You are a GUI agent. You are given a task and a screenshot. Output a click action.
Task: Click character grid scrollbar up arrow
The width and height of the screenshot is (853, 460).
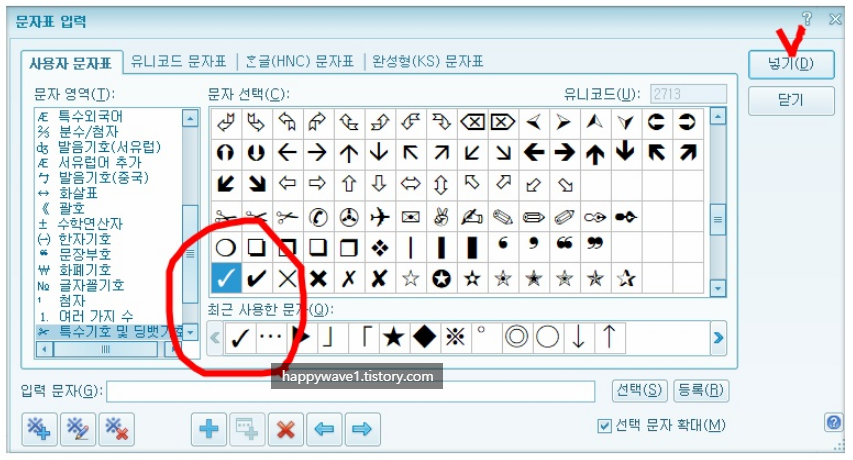point(718,116)
